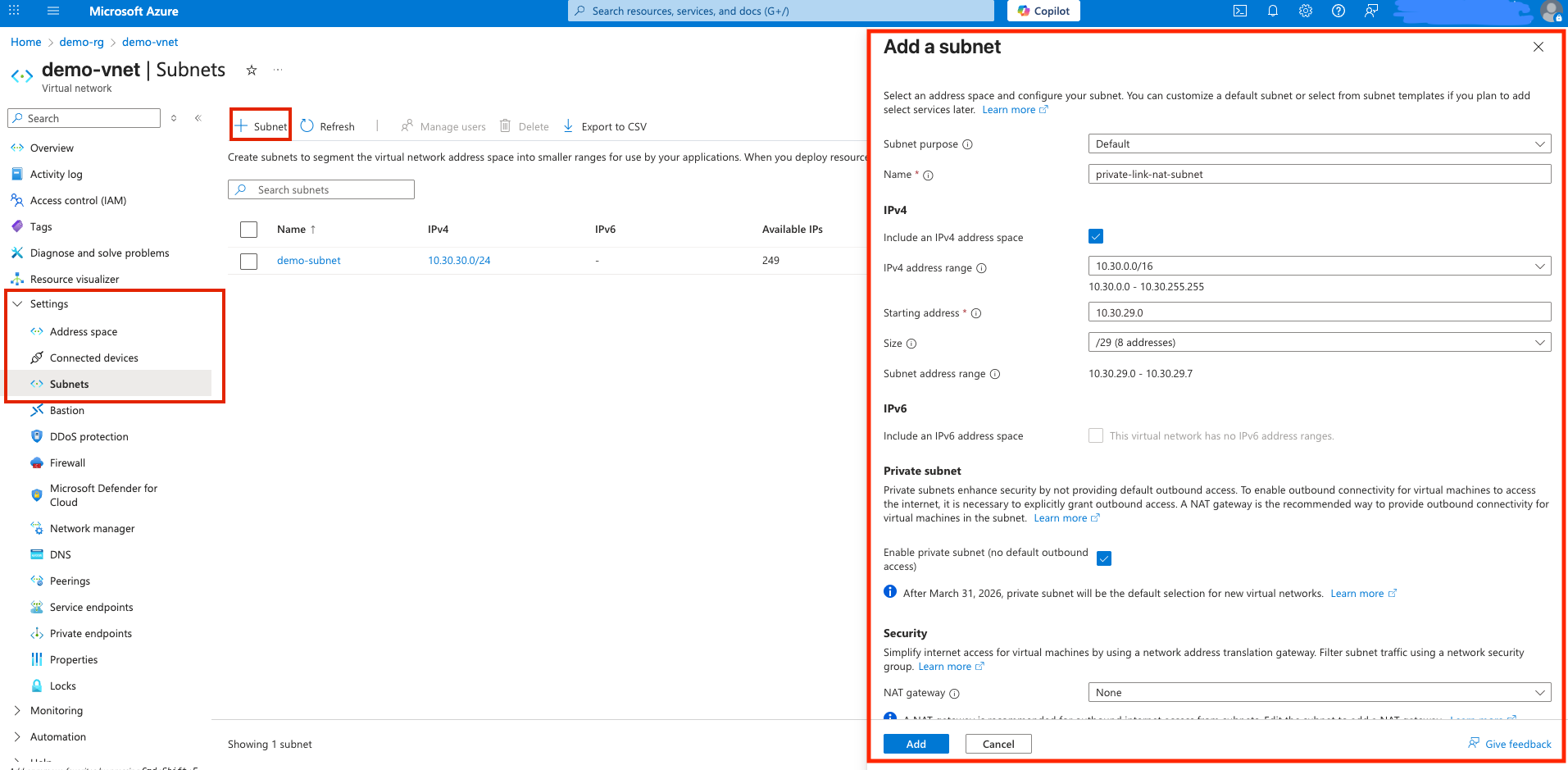Open the Learn more link about private subnets
This screenshot has height=770, width=1568.
click(1061, 517)
